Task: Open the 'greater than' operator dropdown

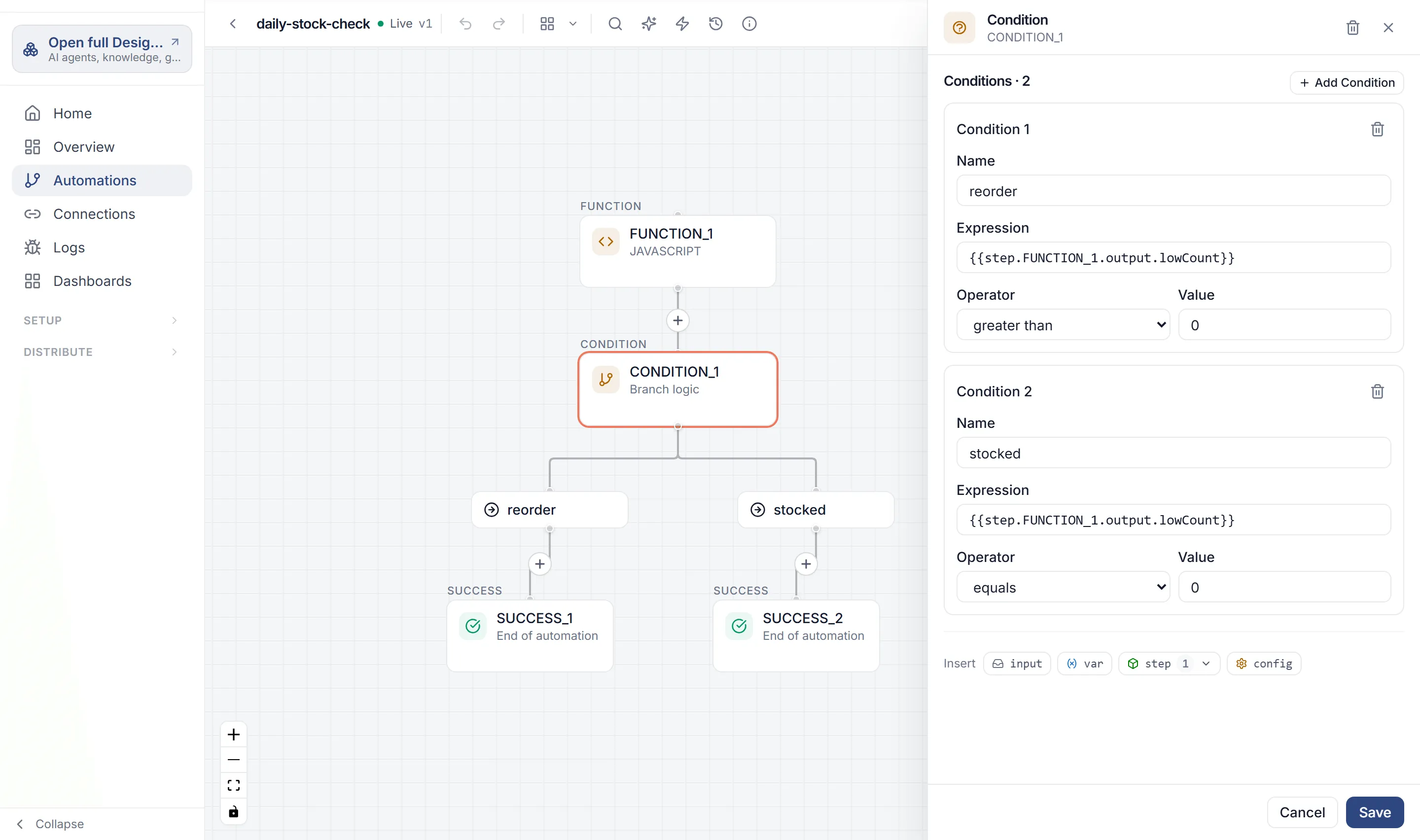Action: 1063,325
